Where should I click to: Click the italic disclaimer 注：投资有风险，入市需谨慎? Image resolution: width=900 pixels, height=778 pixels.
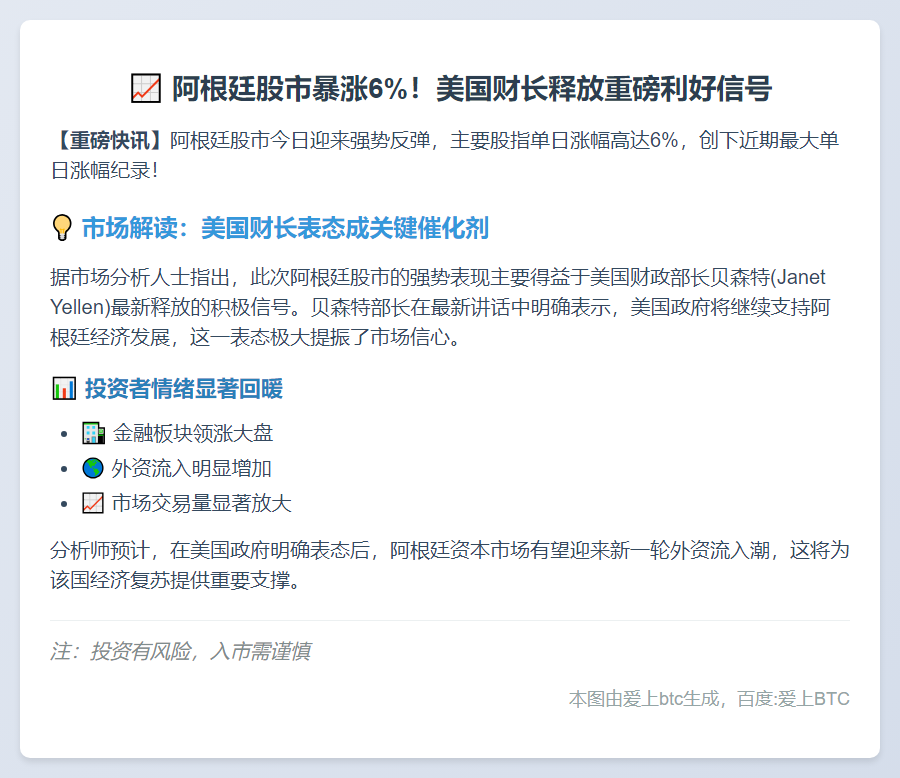[180, 652]
